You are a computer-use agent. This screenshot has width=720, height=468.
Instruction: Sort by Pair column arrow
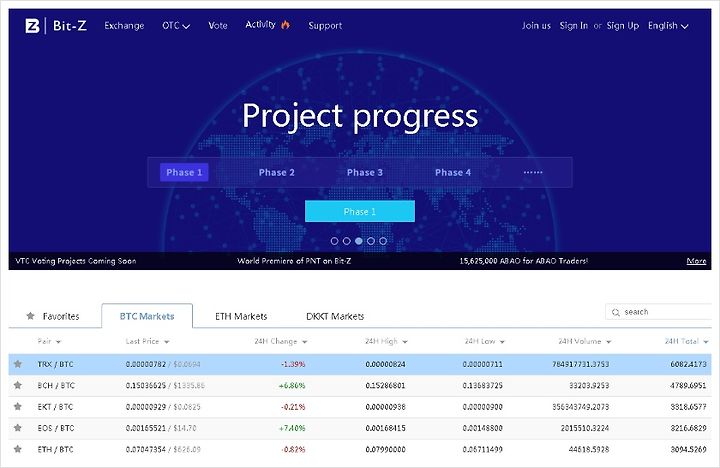[58, 342]
